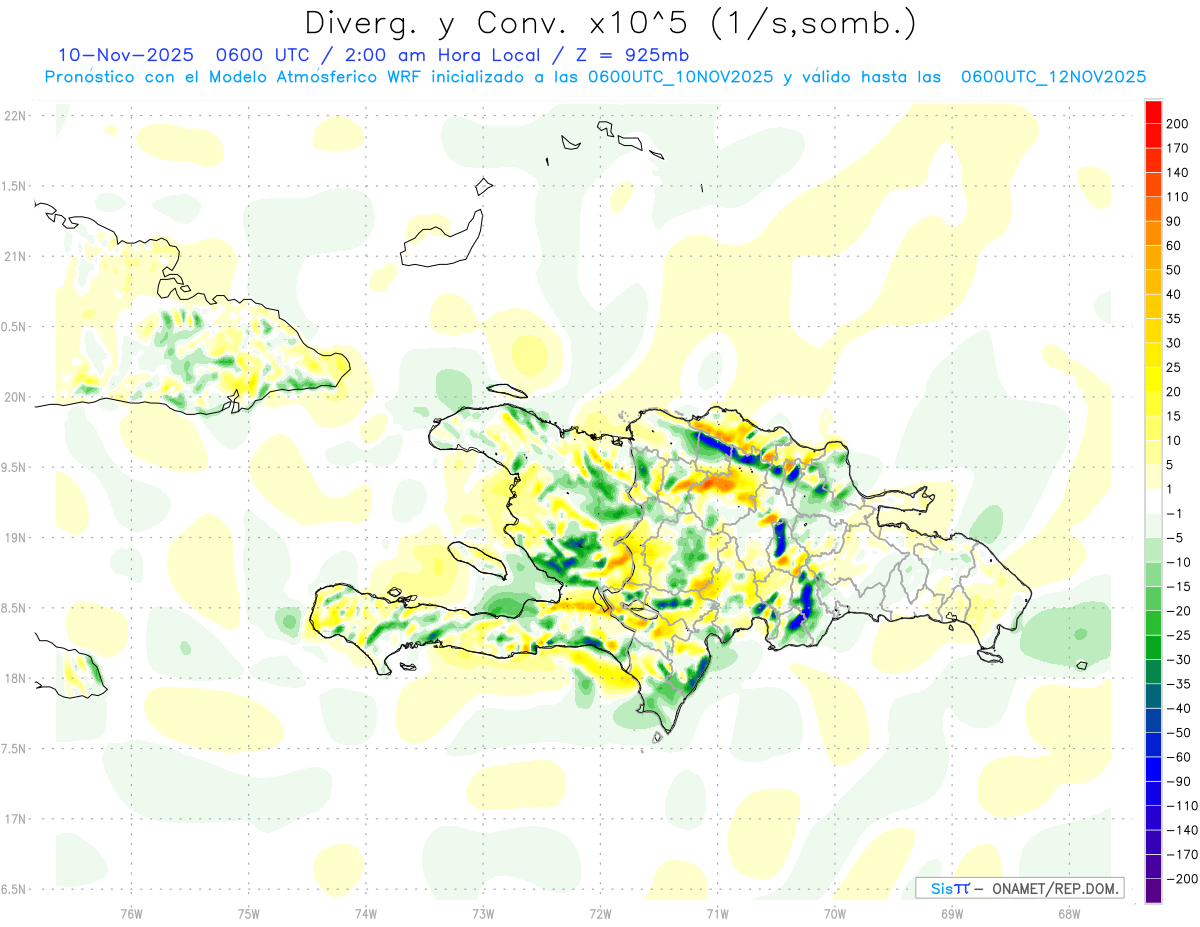
Task: Click the colorbar label '-200'
Action: point(1182,879)
